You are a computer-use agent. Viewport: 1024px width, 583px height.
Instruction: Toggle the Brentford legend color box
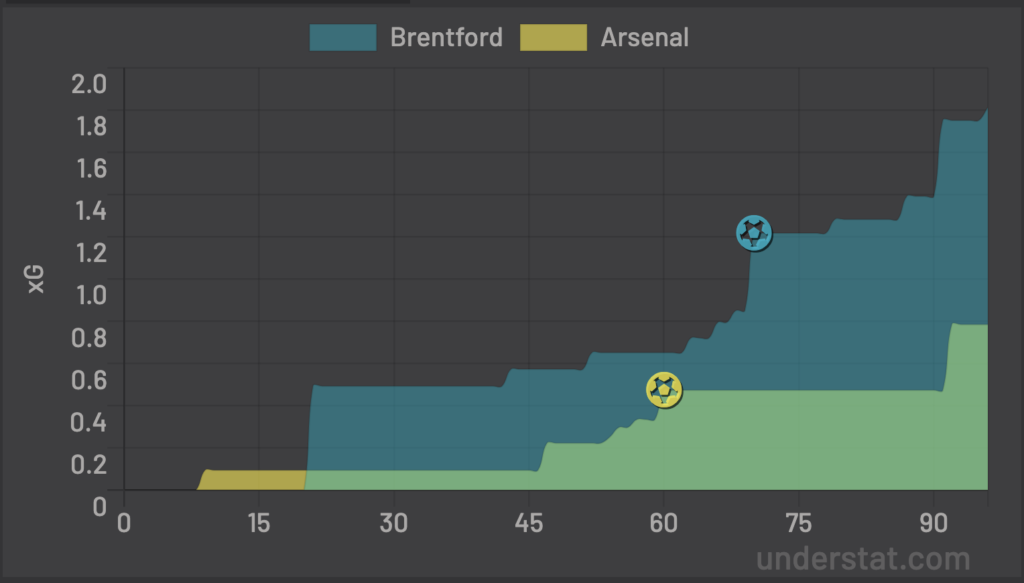pos(343,38)
